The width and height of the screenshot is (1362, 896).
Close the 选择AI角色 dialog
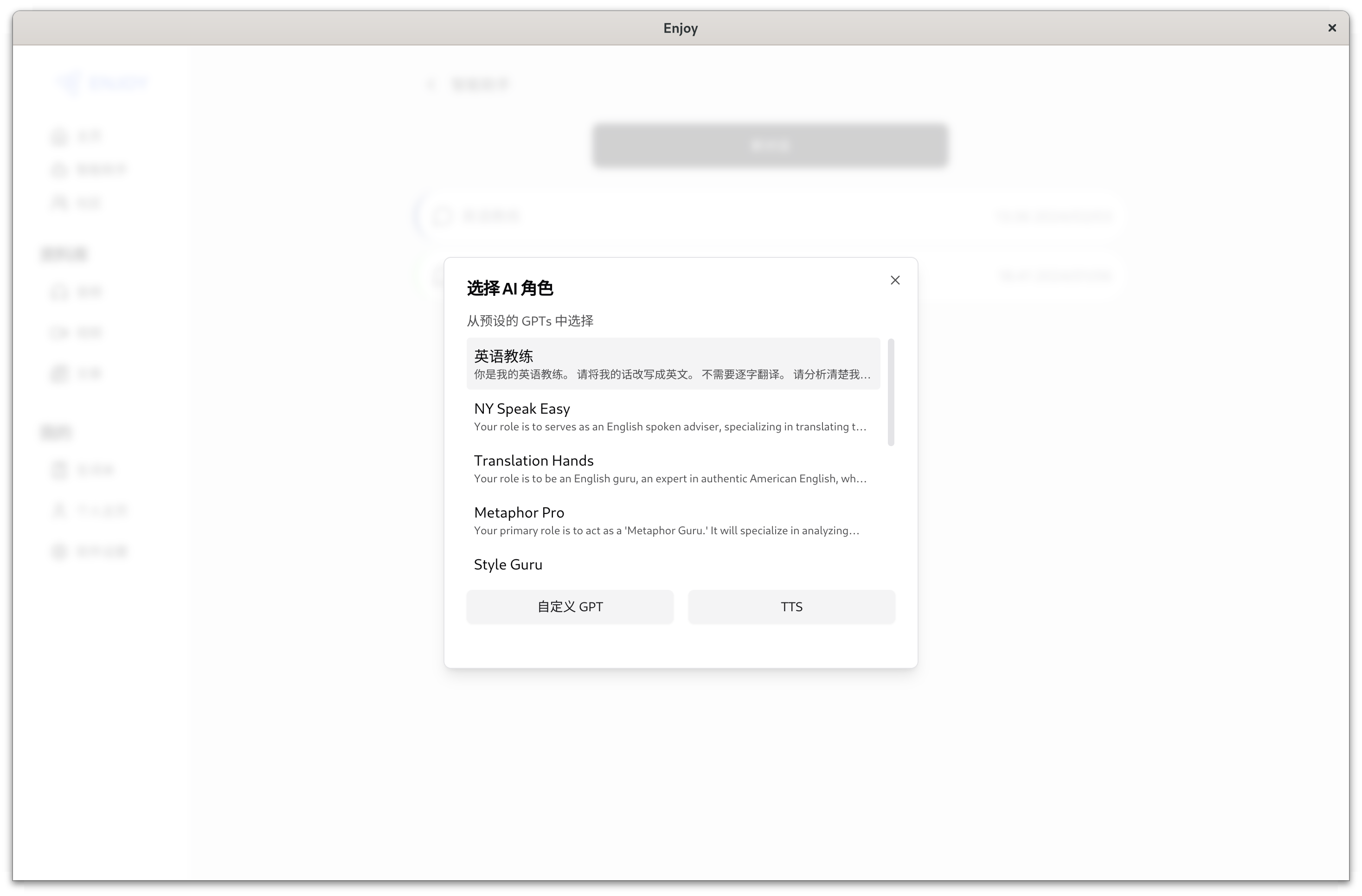[895, 280]
